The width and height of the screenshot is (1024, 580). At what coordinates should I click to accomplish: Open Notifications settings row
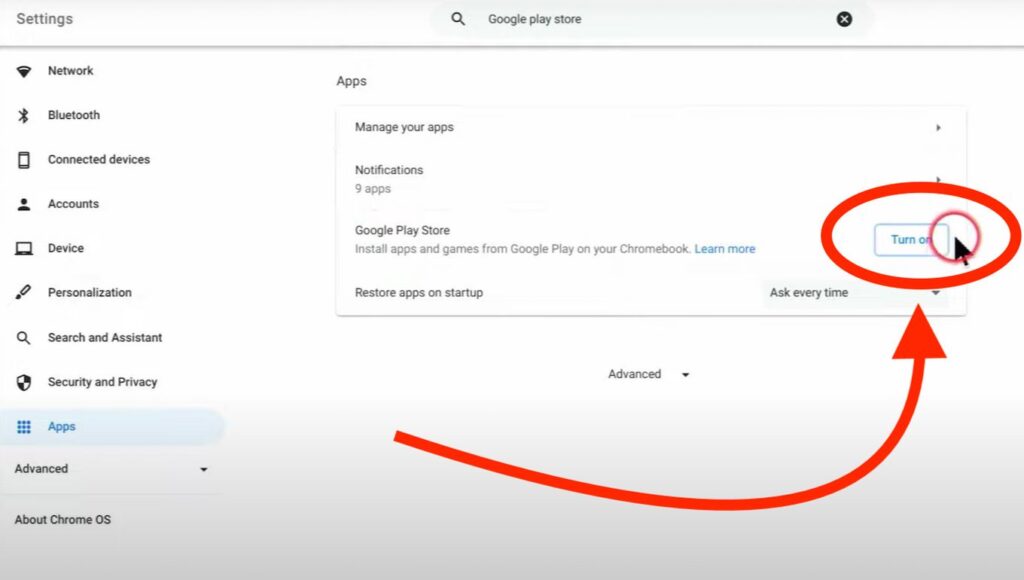pos(650,178)
